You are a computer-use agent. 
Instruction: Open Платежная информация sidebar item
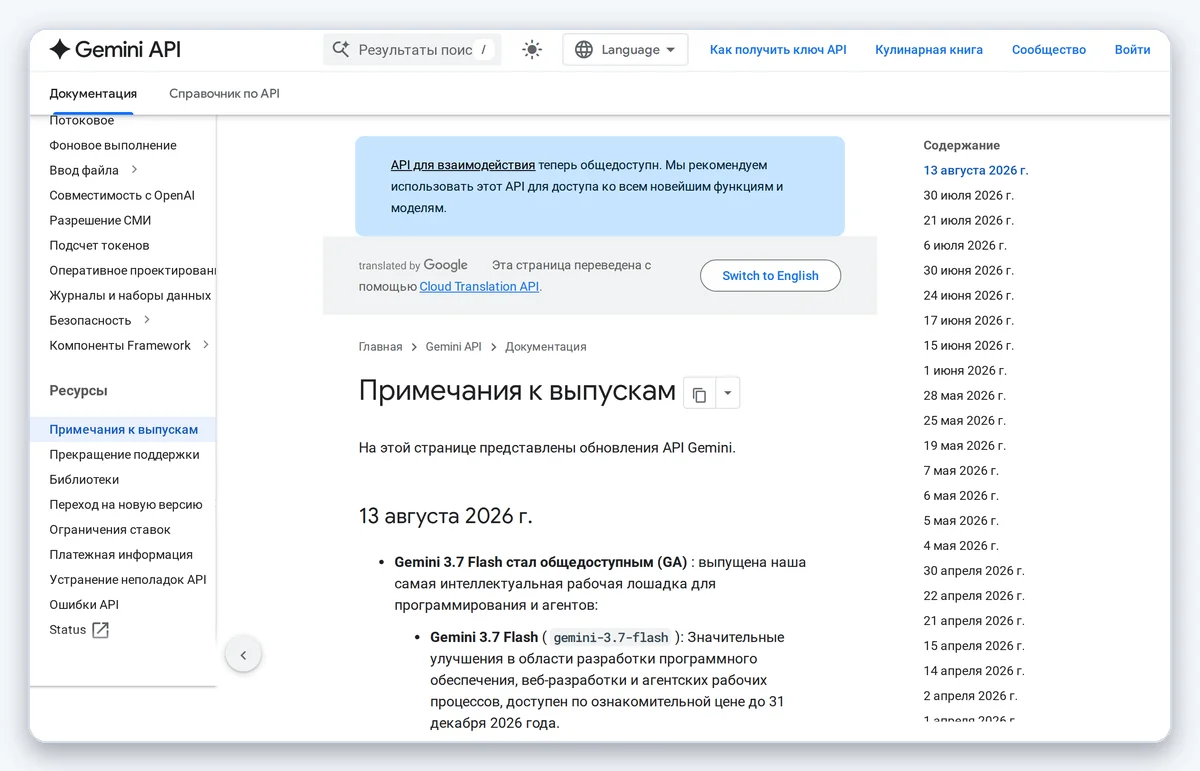pyautogui.click(x=121, y=555)
